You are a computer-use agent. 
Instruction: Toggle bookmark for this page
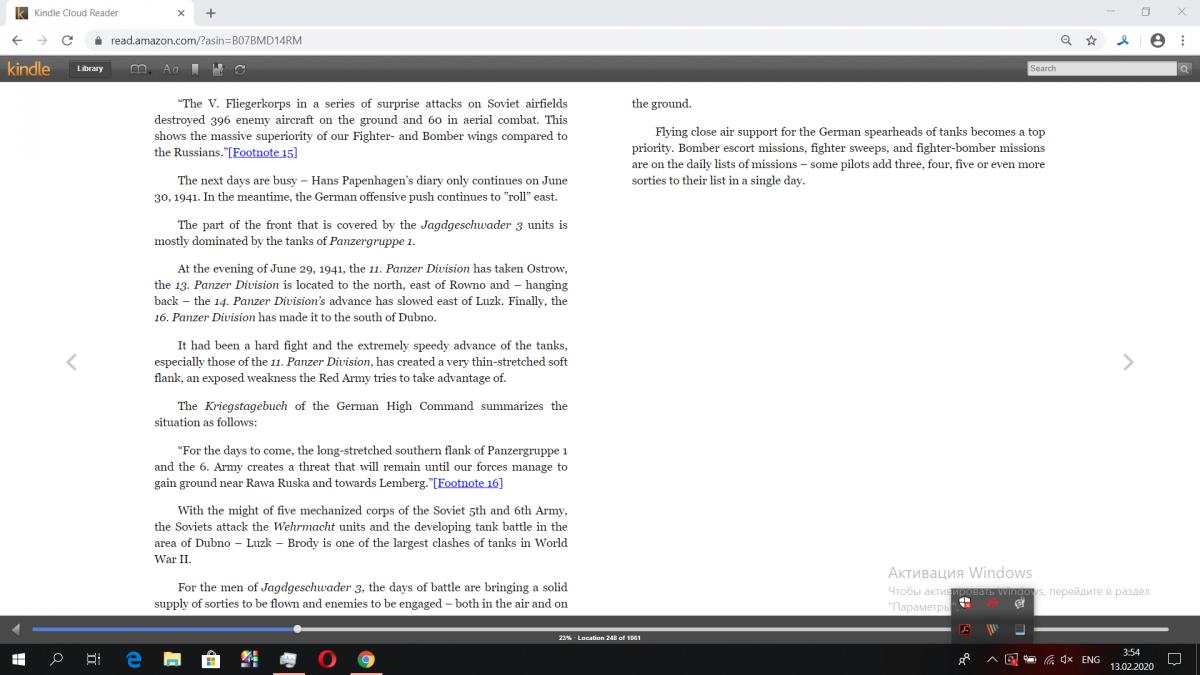[195, 69]
